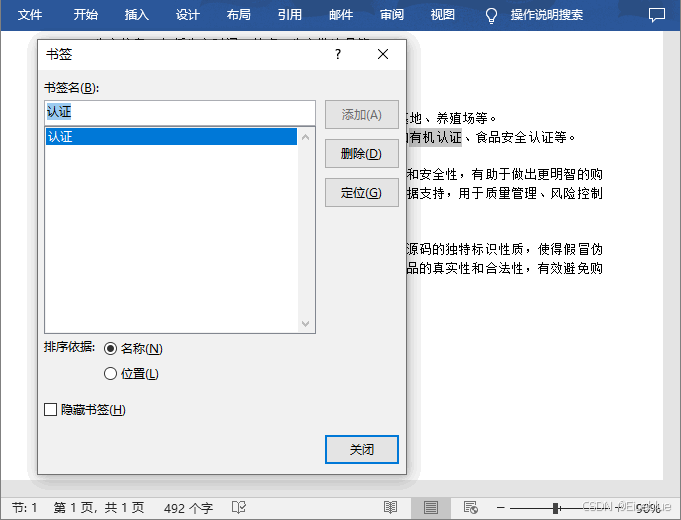Screen dimensions: 681x520
Task: Click the bookmark list scroll up arrow
Action: tap(306, 137)
